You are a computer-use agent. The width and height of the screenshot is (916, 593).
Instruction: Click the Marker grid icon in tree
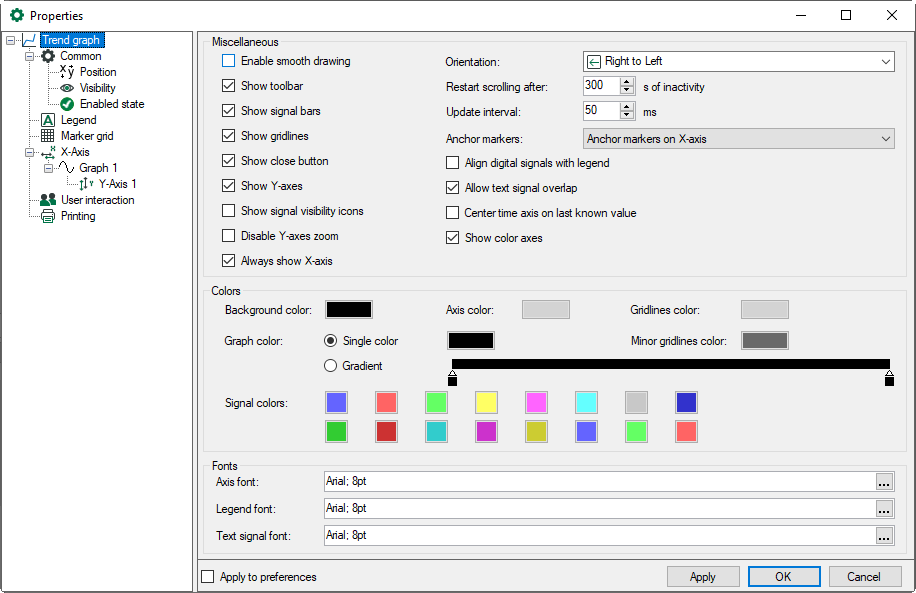[48, 136]
